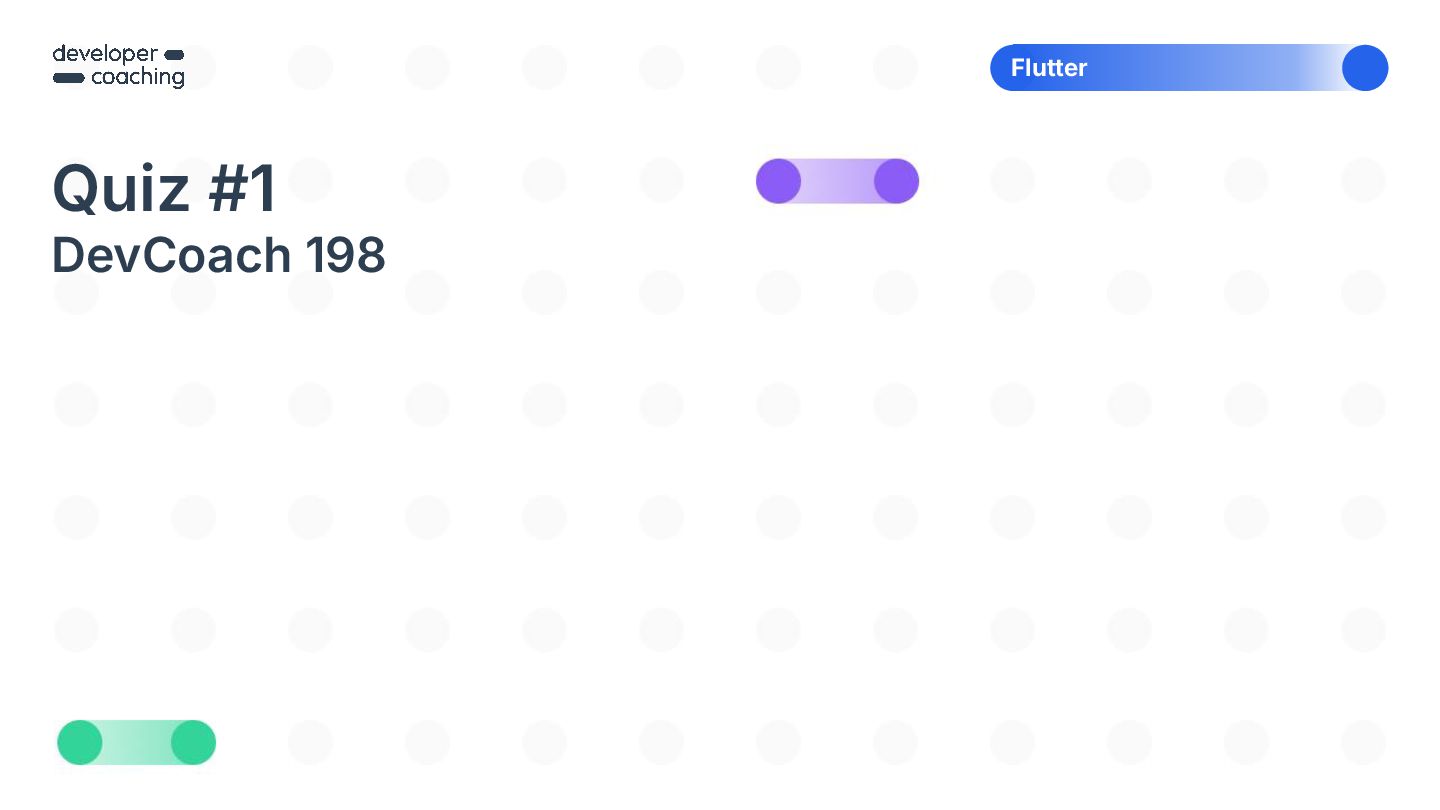The image size is (1440, 810).
Task: Click the word 'coaching' in logo
Action: pos(138,78)
